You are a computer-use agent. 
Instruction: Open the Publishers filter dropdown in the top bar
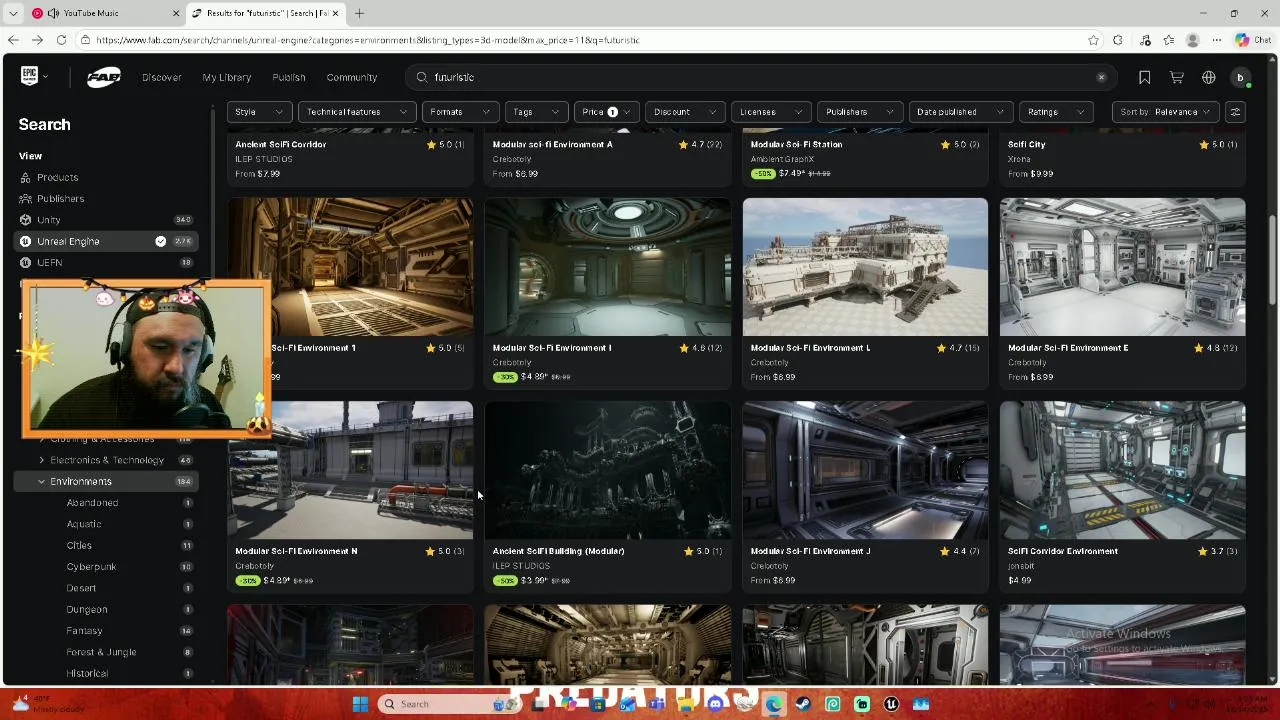pyautogui.click(x=860, y=112)
